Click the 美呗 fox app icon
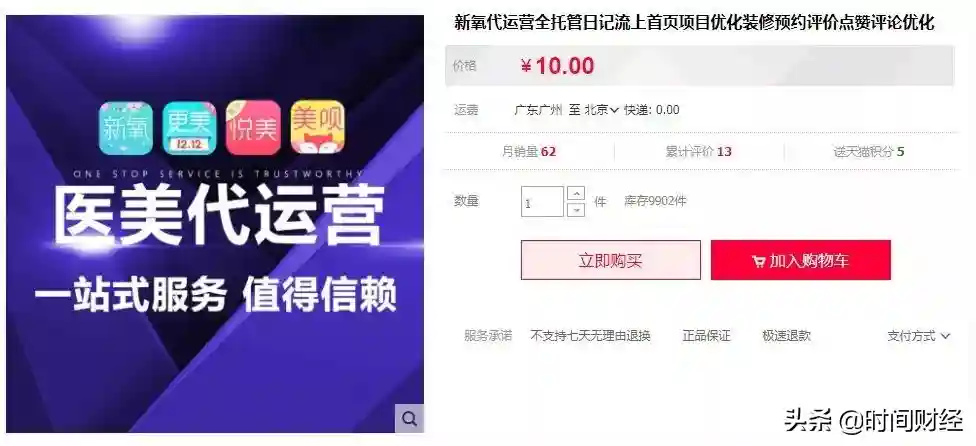Screen dimensions: 976x446 click(317, 127)
